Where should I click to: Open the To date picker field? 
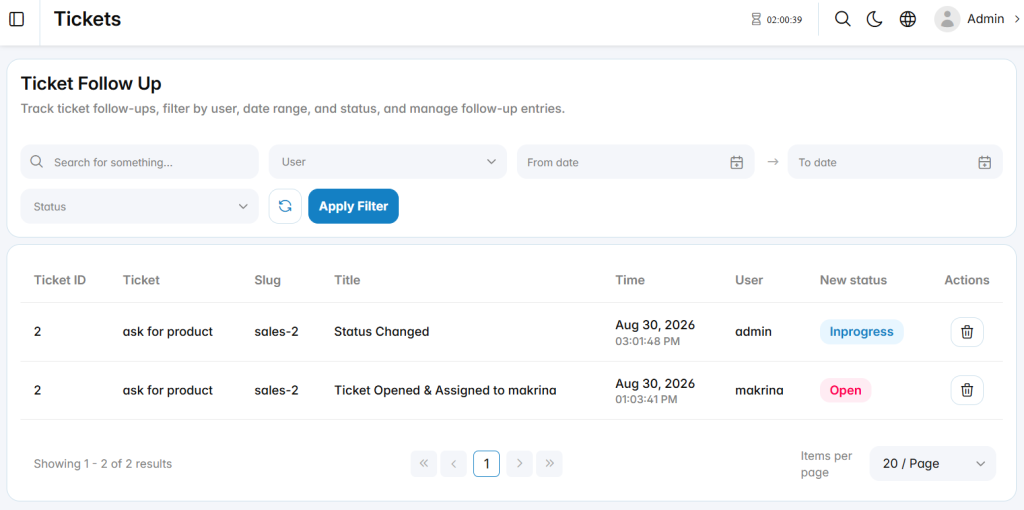tap(895, 162)
